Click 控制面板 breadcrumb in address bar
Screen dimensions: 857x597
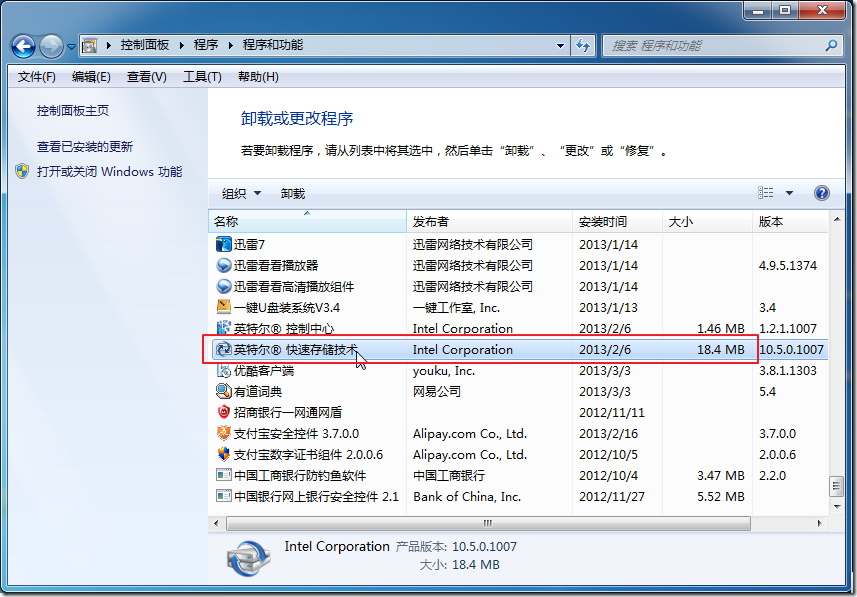pyautogui.click(x=145, y=45)
